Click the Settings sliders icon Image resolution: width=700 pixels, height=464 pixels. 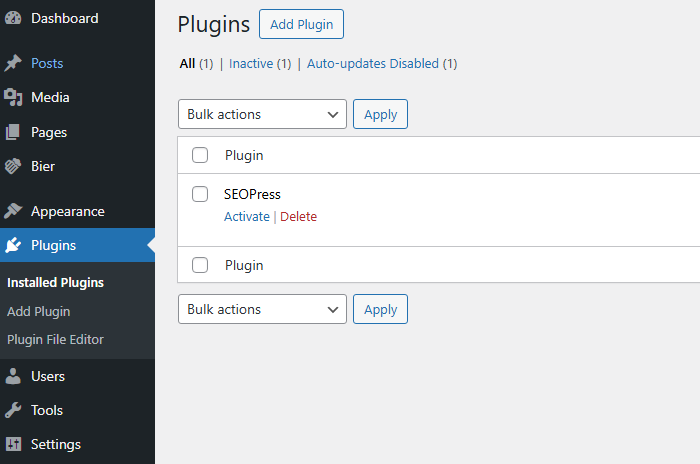(x=13, y=444)
